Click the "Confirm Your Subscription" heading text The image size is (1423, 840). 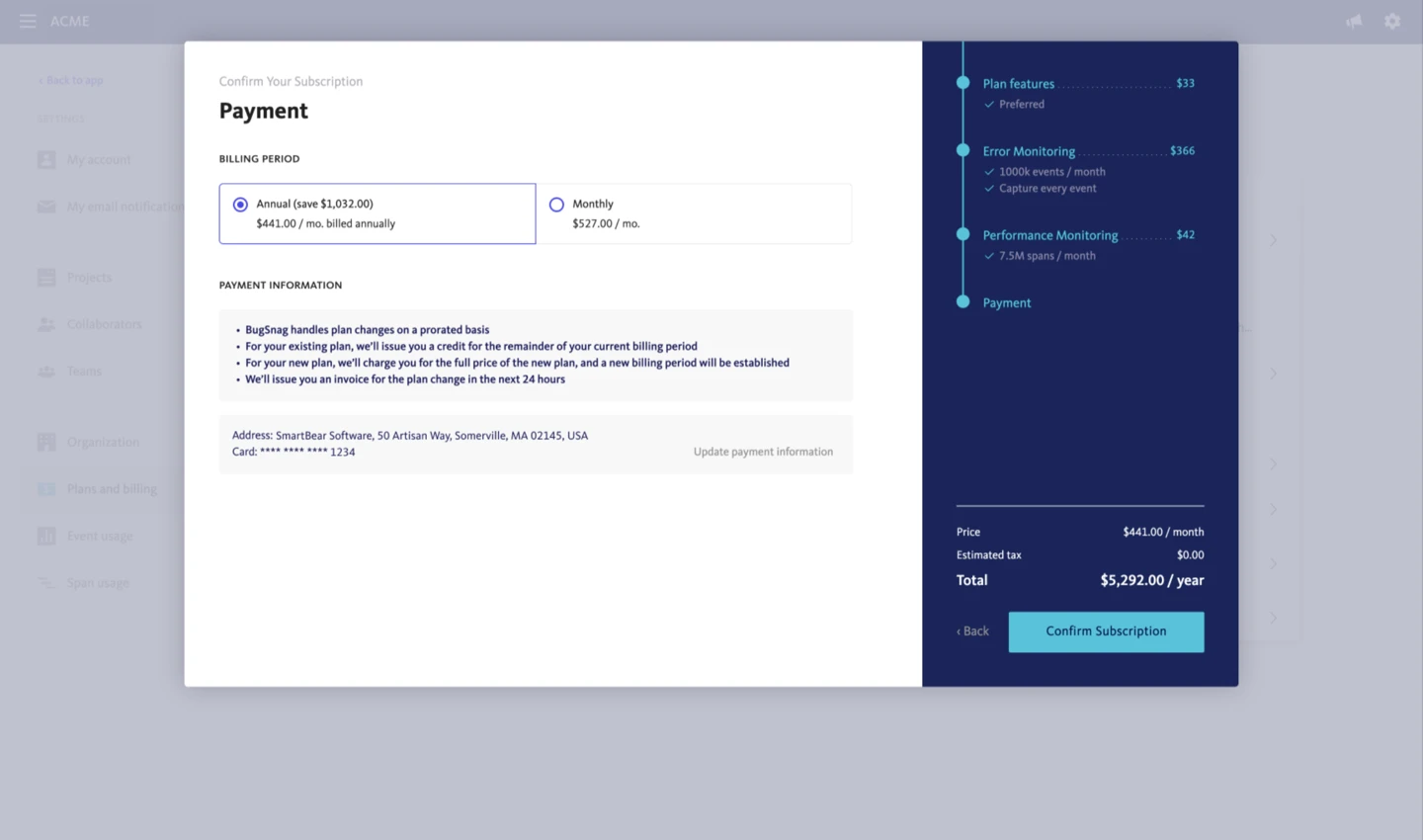[x=291, y=81]
